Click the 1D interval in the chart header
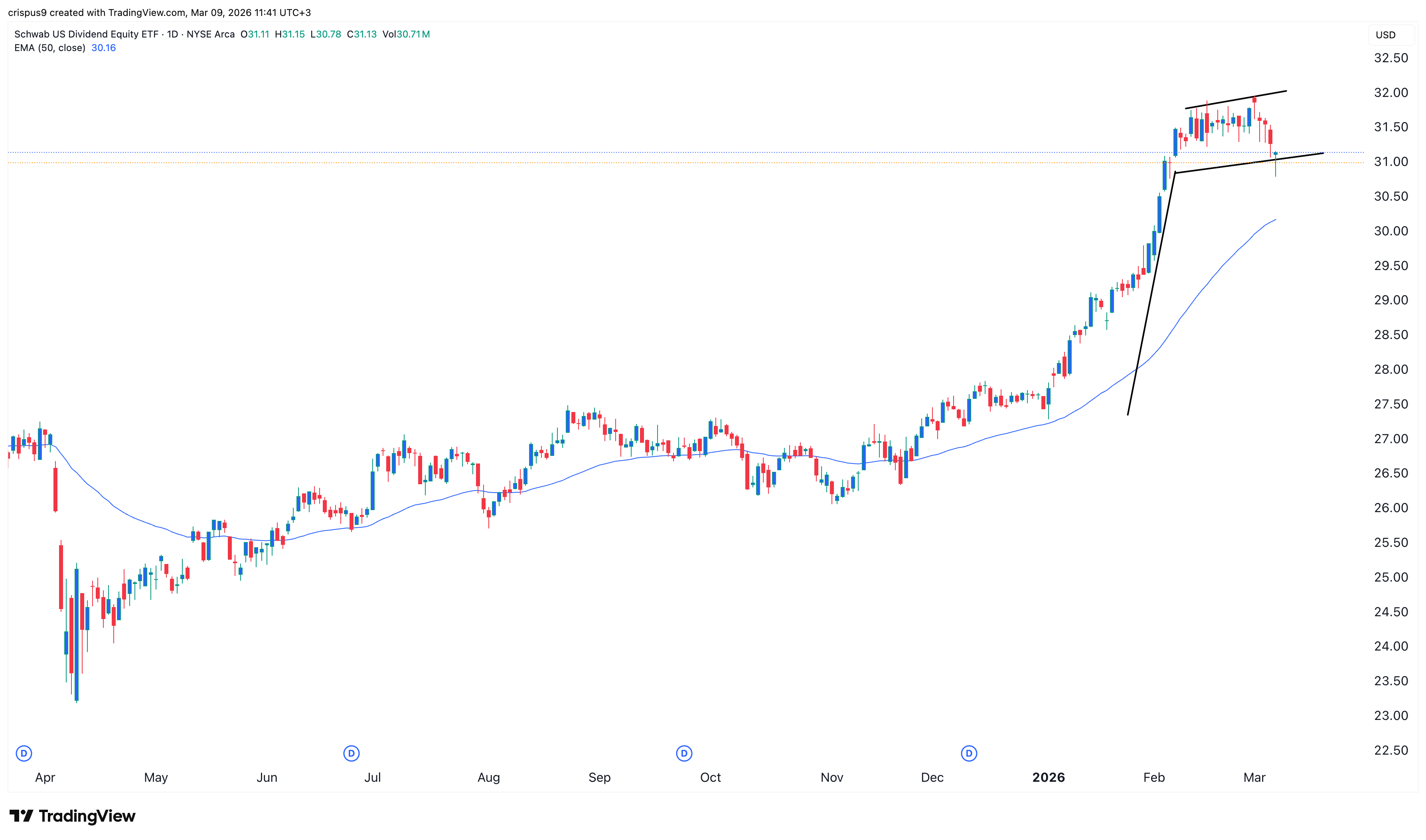 (x=172, y=34)
